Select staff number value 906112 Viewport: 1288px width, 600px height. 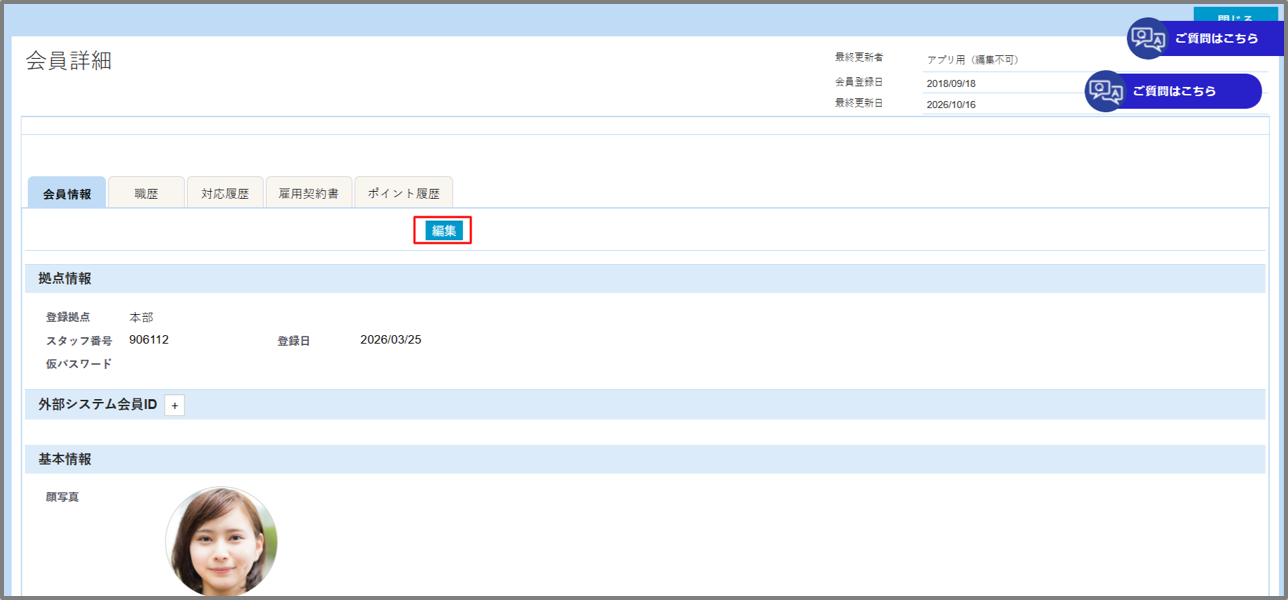click(149, 340)
